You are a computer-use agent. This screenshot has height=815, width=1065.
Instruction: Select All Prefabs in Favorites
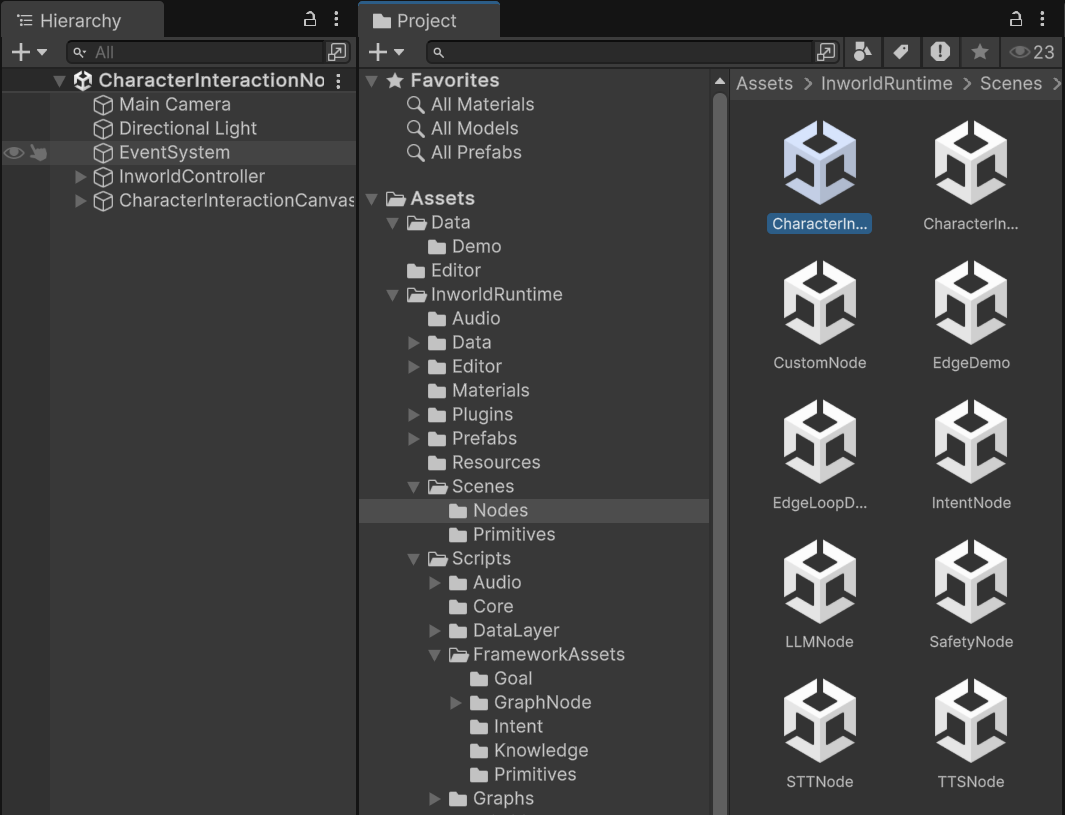(476, 152)
